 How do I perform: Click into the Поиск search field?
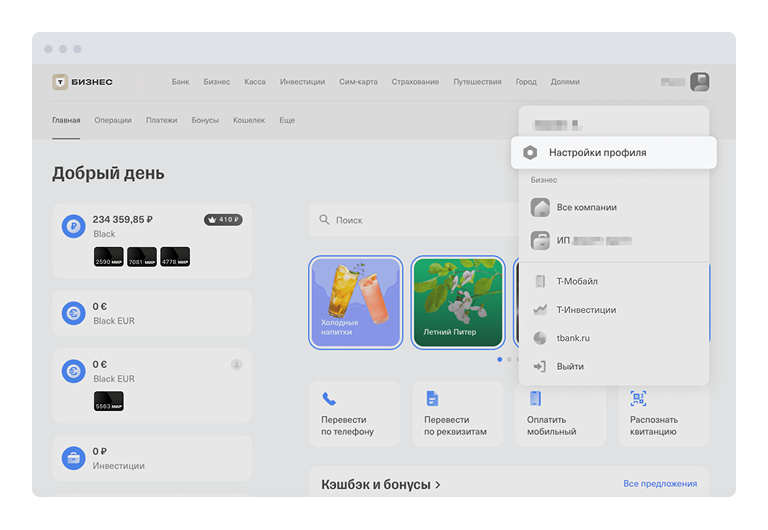(x=420, y=220)
